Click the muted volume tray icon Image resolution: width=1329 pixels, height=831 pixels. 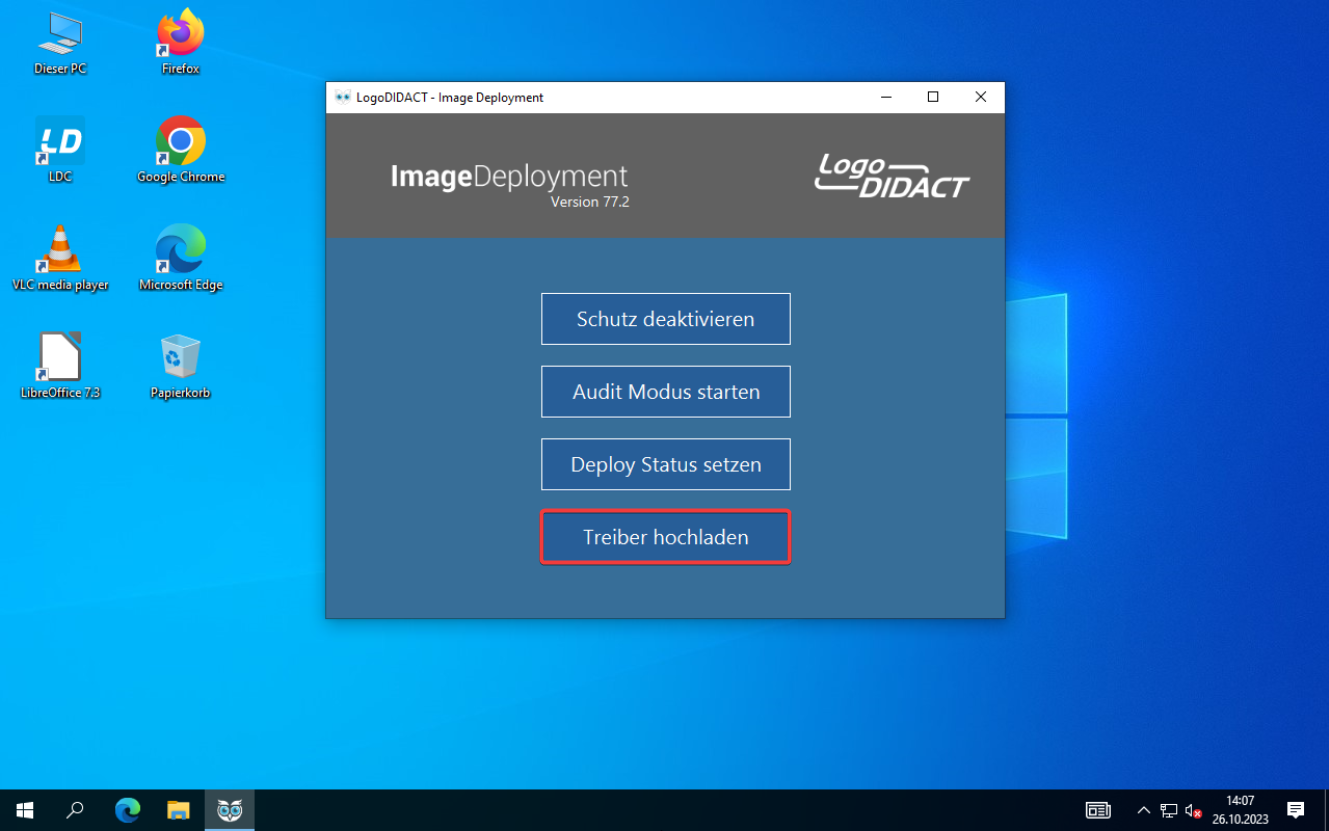pos(1193,810)
